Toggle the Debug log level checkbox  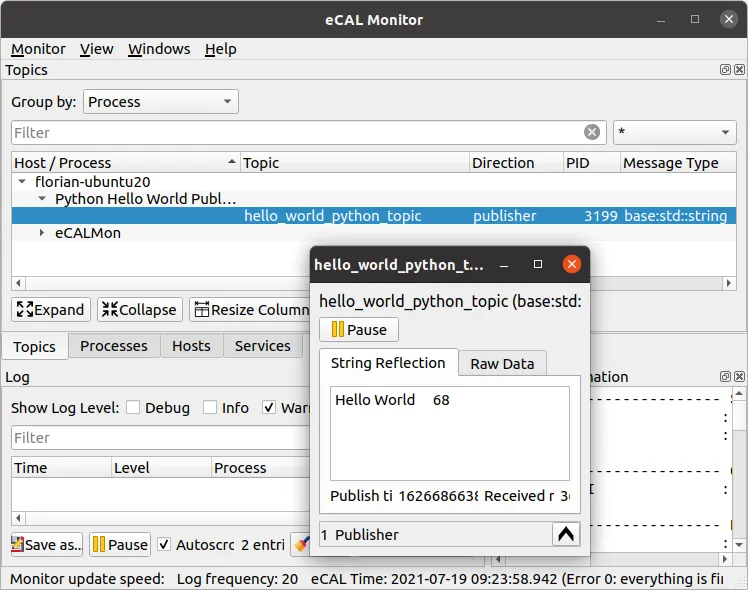[x=133, y=407]
